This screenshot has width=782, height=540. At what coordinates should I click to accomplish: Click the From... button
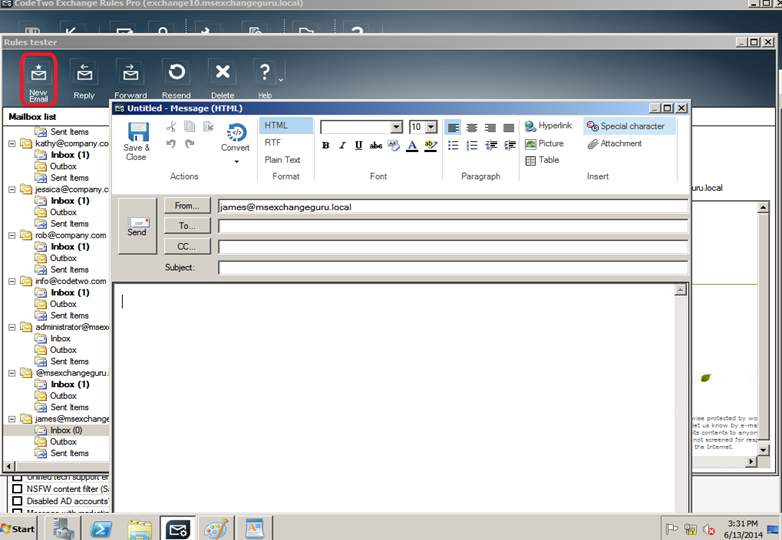tap(187, 205)
